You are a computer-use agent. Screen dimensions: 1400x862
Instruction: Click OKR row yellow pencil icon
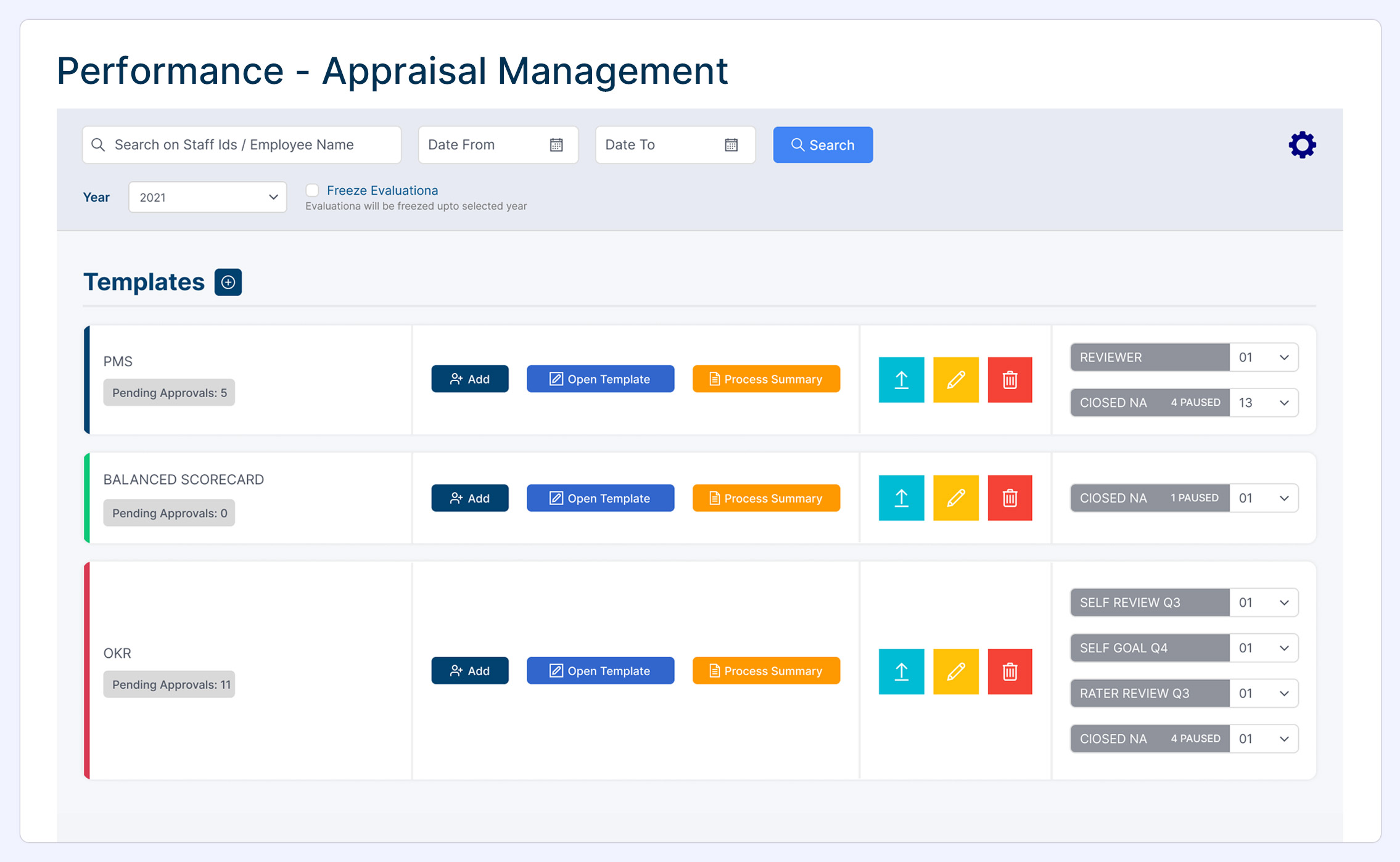(x=955, y=671)
